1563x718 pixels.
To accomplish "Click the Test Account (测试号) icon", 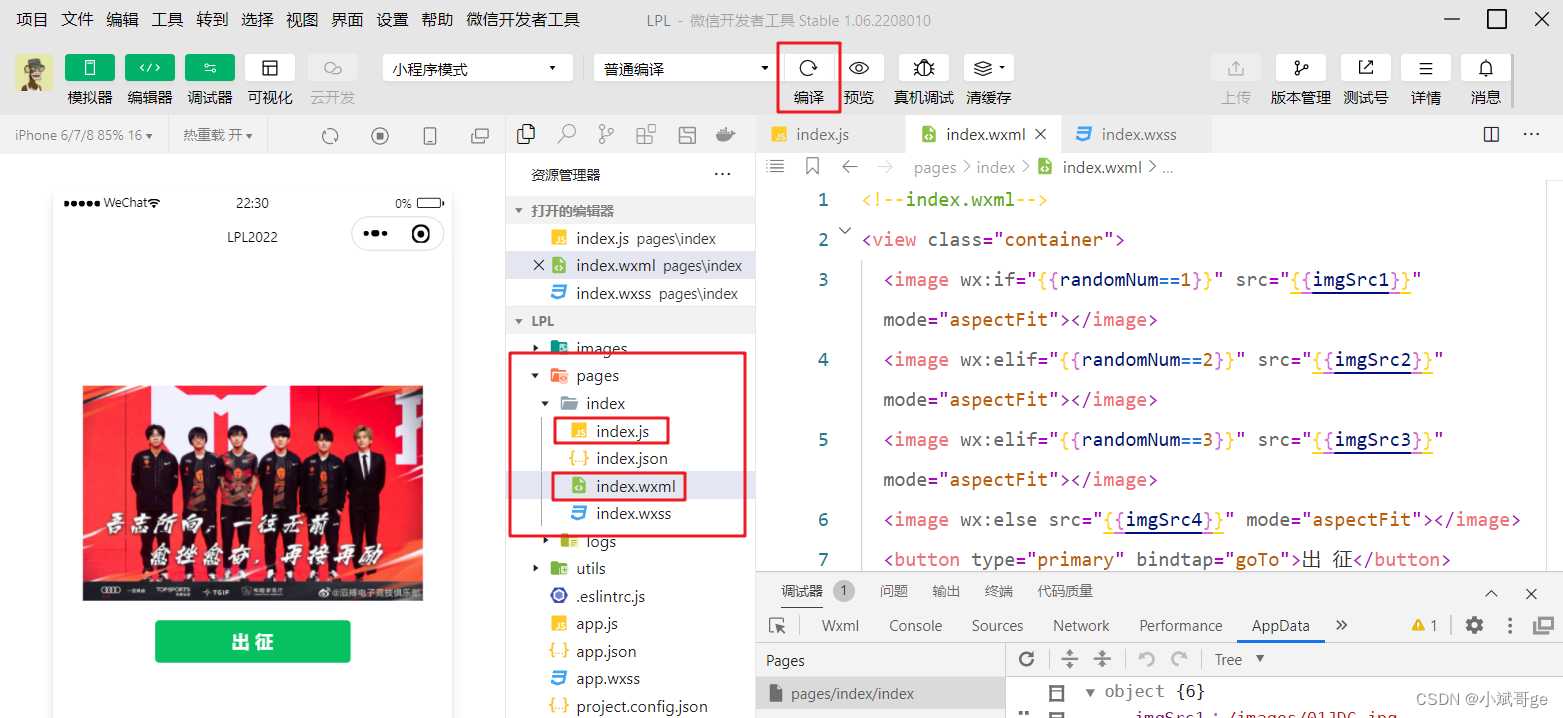I will 1366,68.
